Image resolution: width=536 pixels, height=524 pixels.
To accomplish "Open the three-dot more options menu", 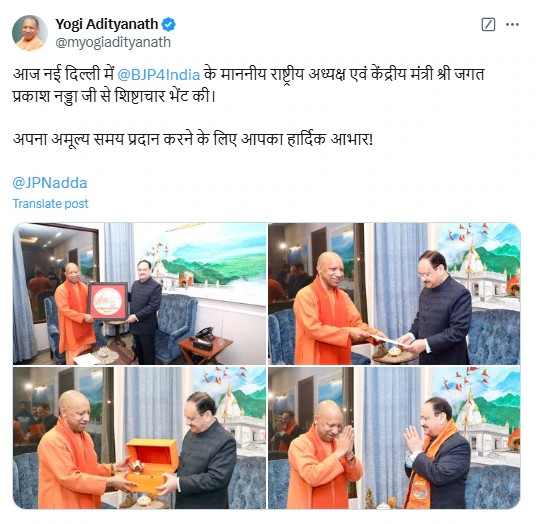I will (x=512, y=25).
